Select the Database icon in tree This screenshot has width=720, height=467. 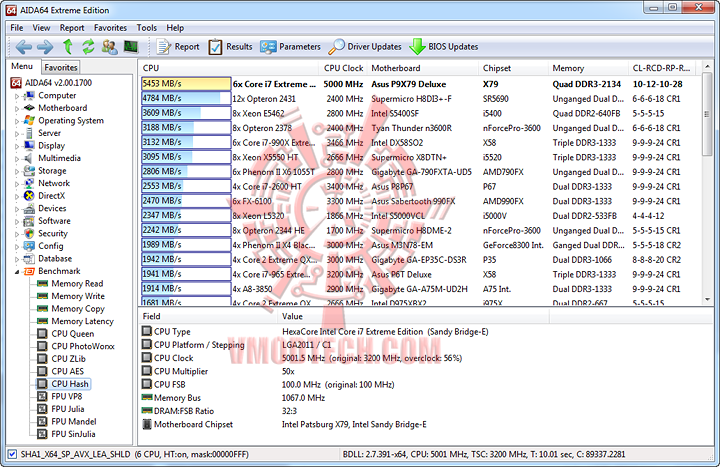click(29, 259)
